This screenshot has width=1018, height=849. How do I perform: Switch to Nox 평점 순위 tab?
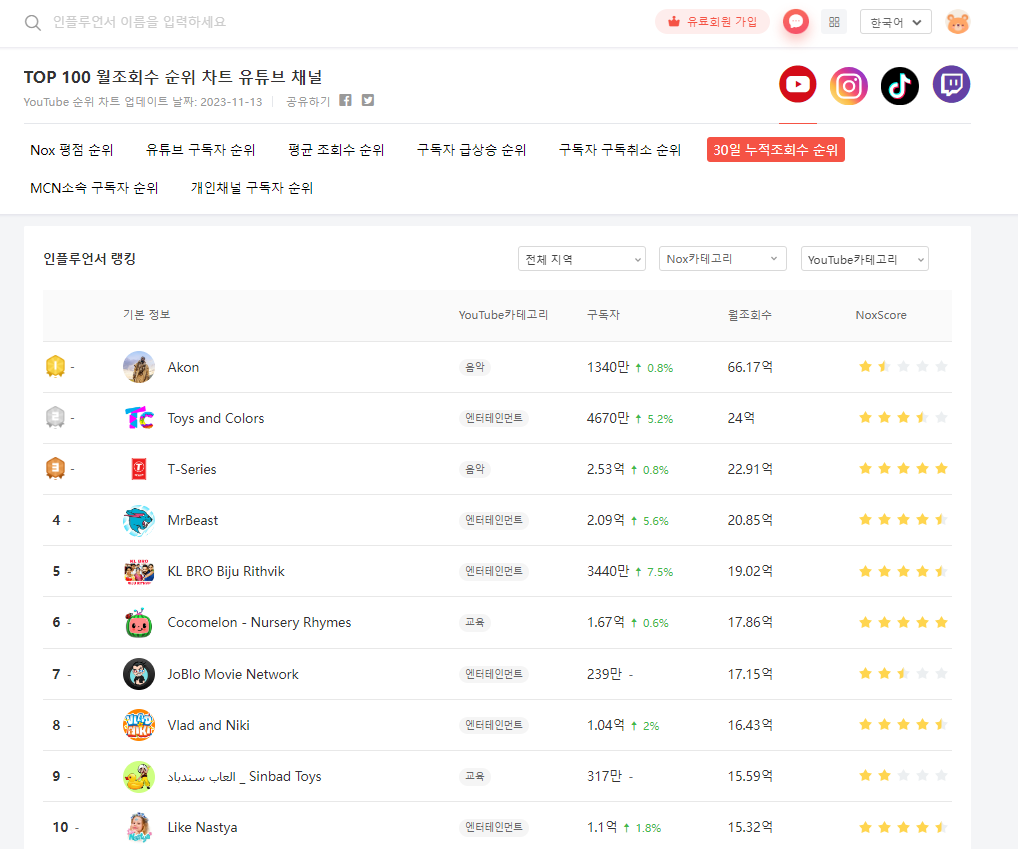pos(71,150)
